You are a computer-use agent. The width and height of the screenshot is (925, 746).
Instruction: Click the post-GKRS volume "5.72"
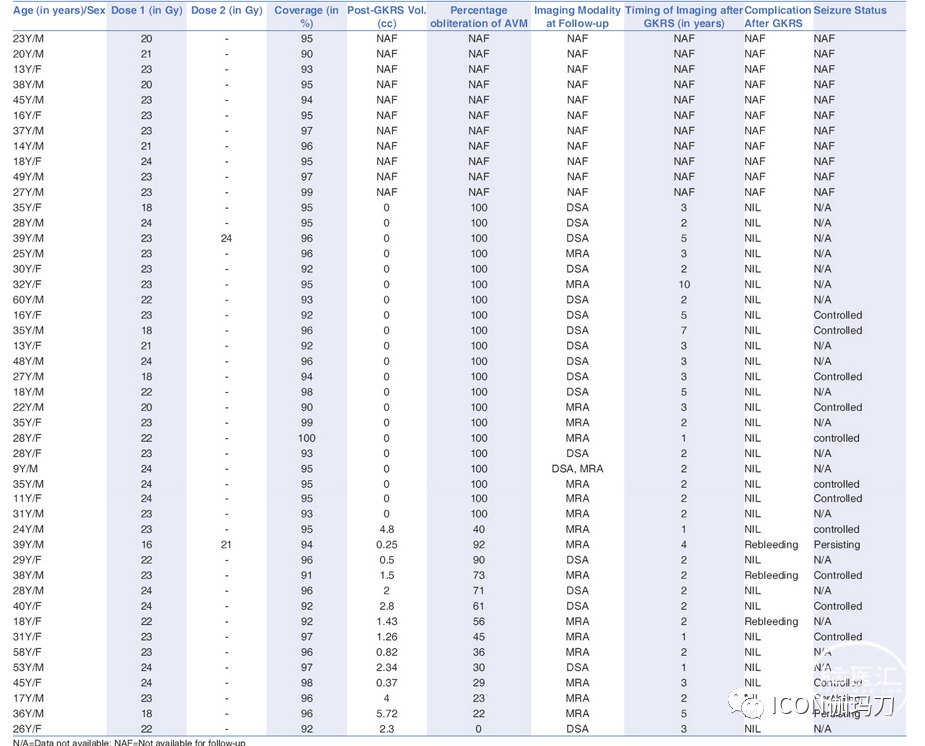click(x=386, y=714)
